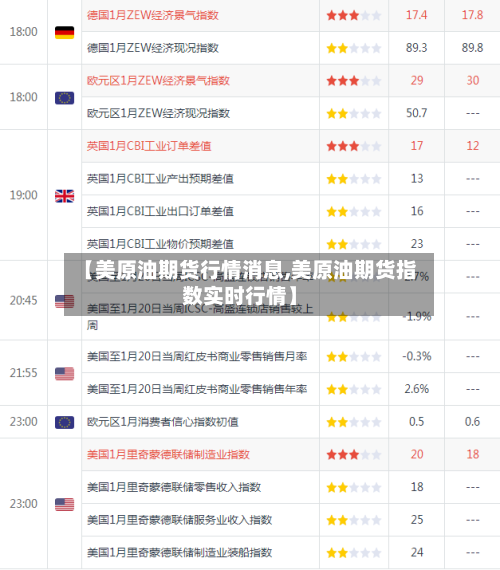
Task: Open 美国至1月20日当周红皮书商业零售销售月率
Action: [x=197, y=356]
